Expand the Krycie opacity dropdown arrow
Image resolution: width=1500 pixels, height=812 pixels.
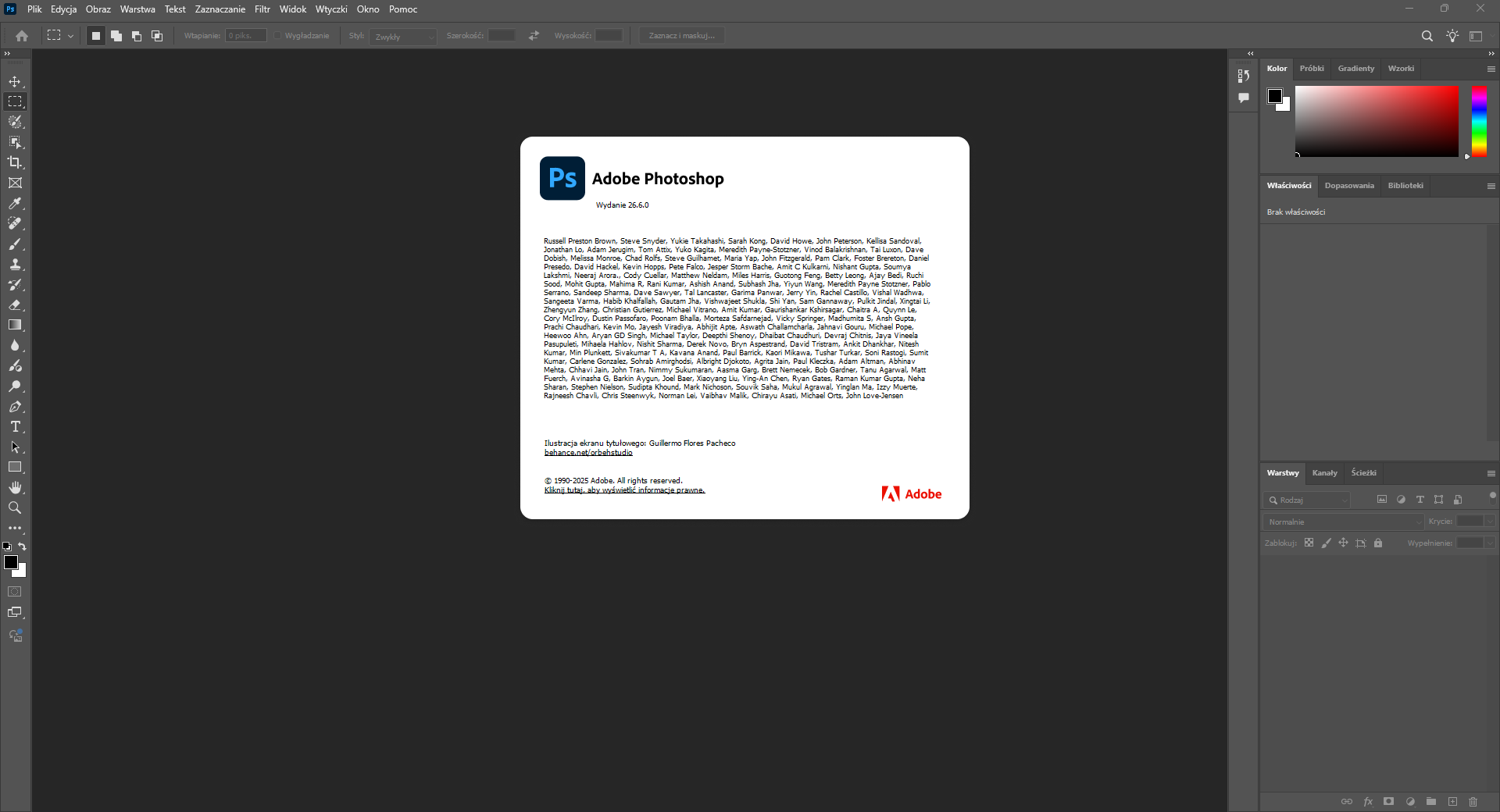point(1490,522)
